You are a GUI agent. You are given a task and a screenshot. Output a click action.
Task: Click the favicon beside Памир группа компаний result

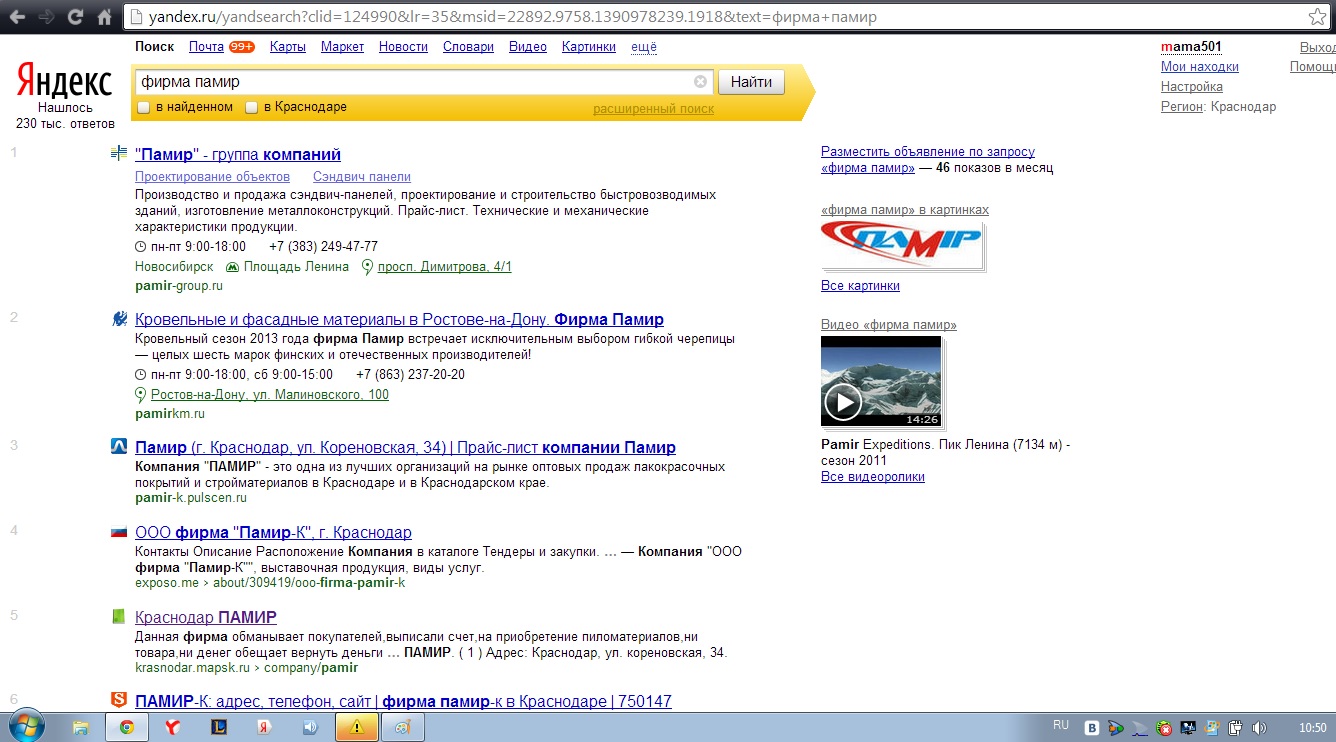coord(119,154)
